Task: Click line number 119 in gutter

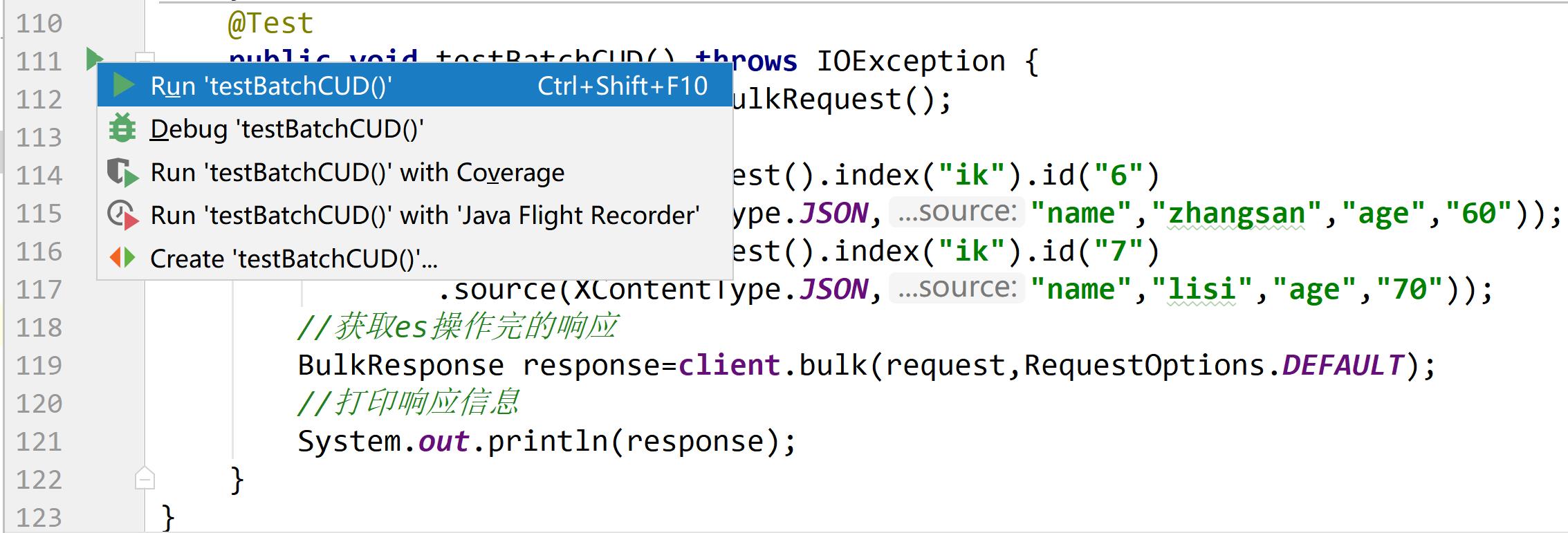Action: tap(39, 366)
